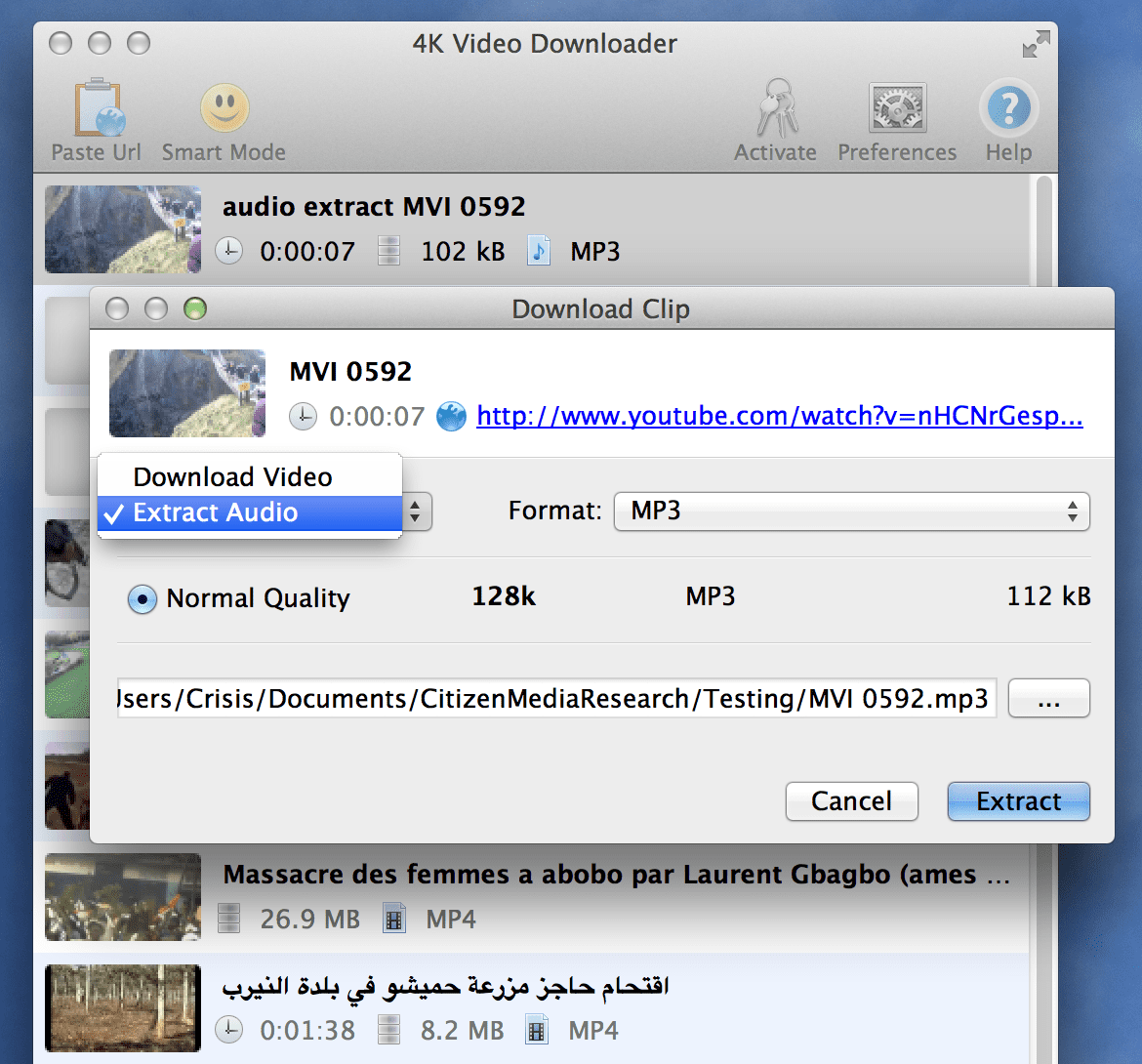
Task: Click the 'audio extract MVI 0592' title
Action: click(x=374, y=207)
